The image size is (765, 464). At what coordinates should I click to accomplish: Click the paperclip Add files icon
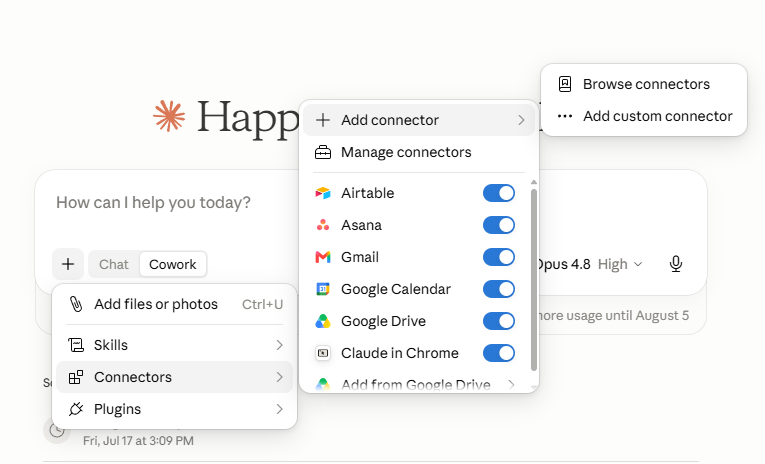click(76, 304)
